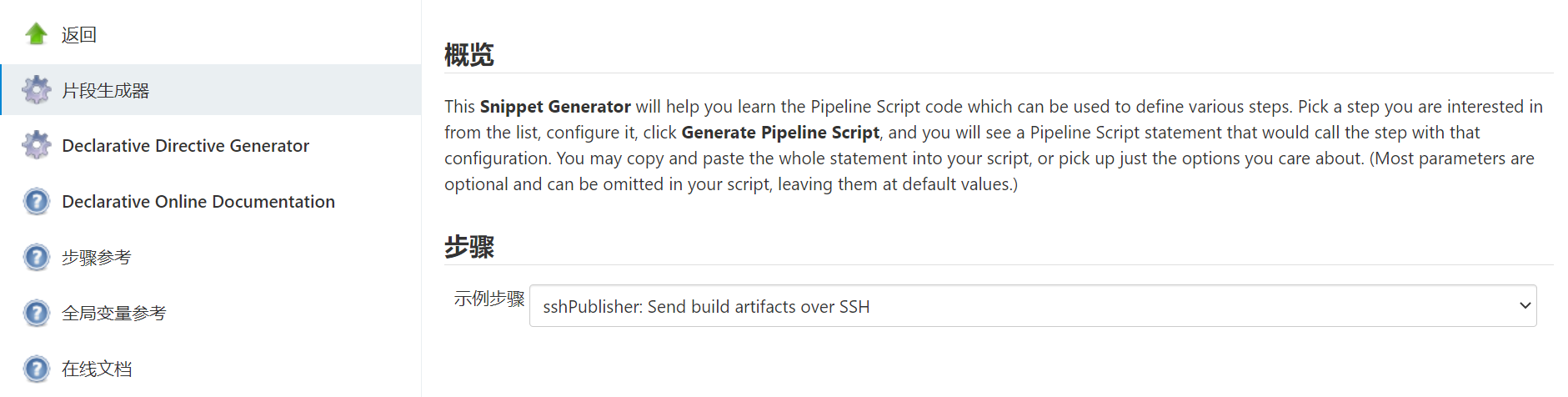Open the Declarative Directive Generator link
This screenshot has height=397, width=1568.
(185, 146)
